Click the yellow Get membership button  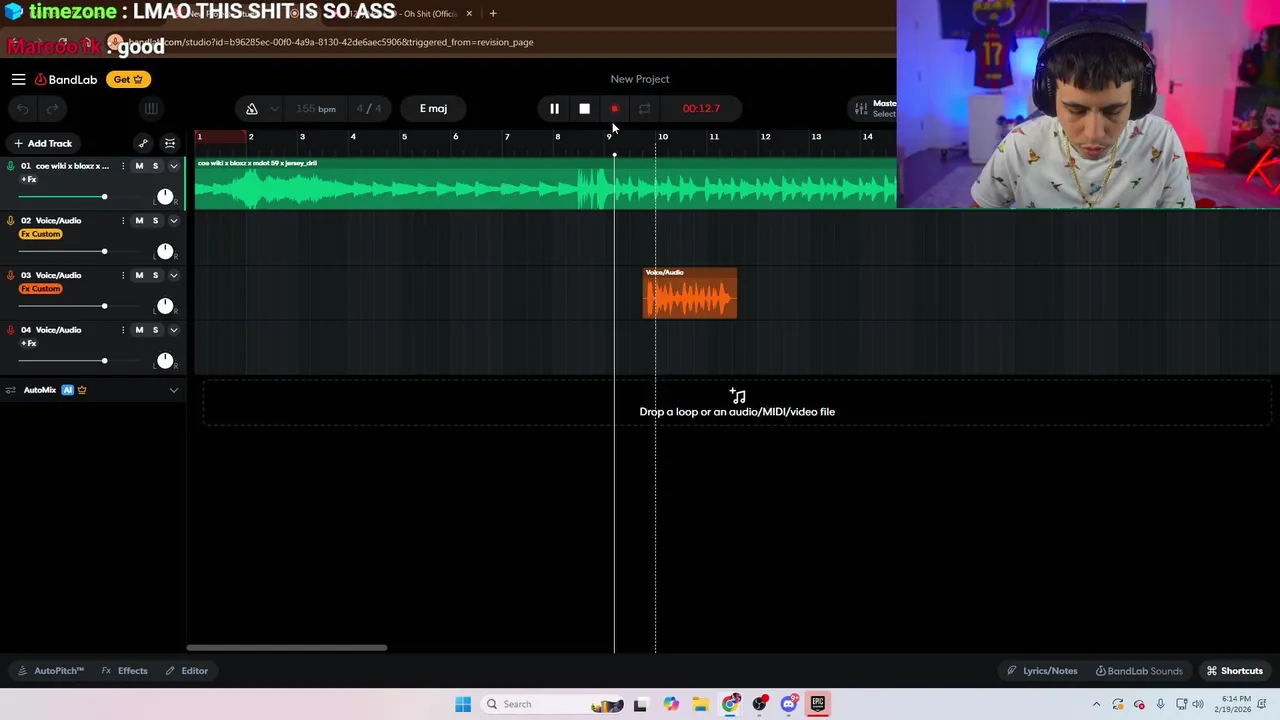coord(127,79)
